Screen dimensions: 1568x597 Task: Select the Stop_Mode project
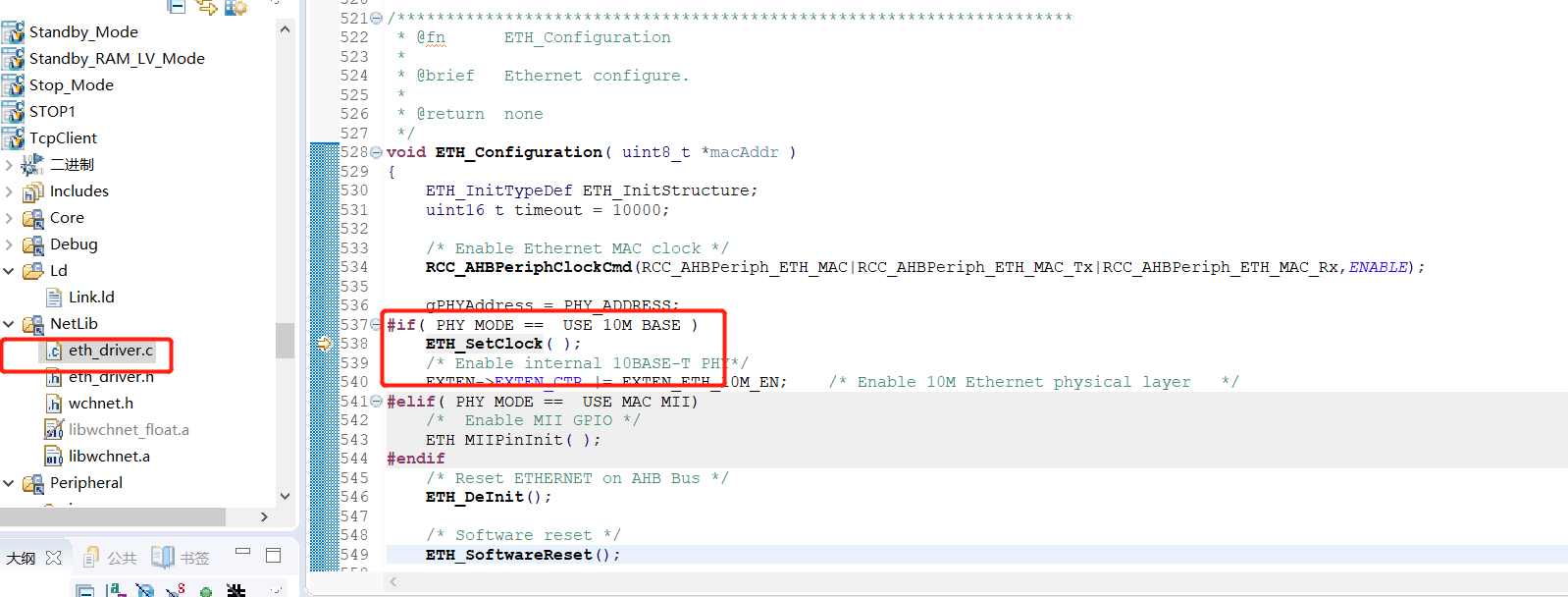click(71, 85)
